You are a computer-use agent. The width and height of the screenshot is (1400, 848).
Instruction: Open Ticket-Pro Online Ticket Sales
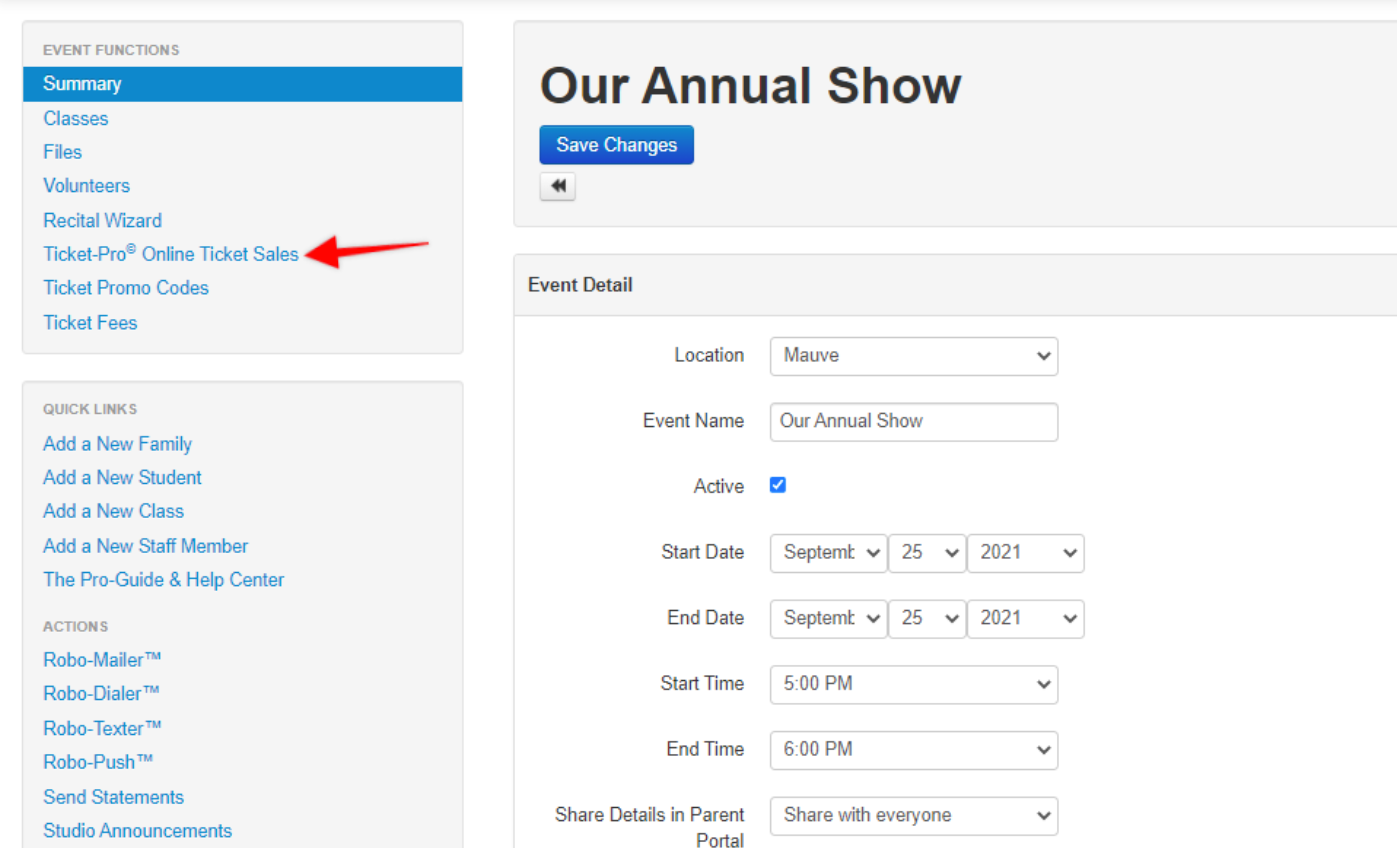[x=171, y=254]
